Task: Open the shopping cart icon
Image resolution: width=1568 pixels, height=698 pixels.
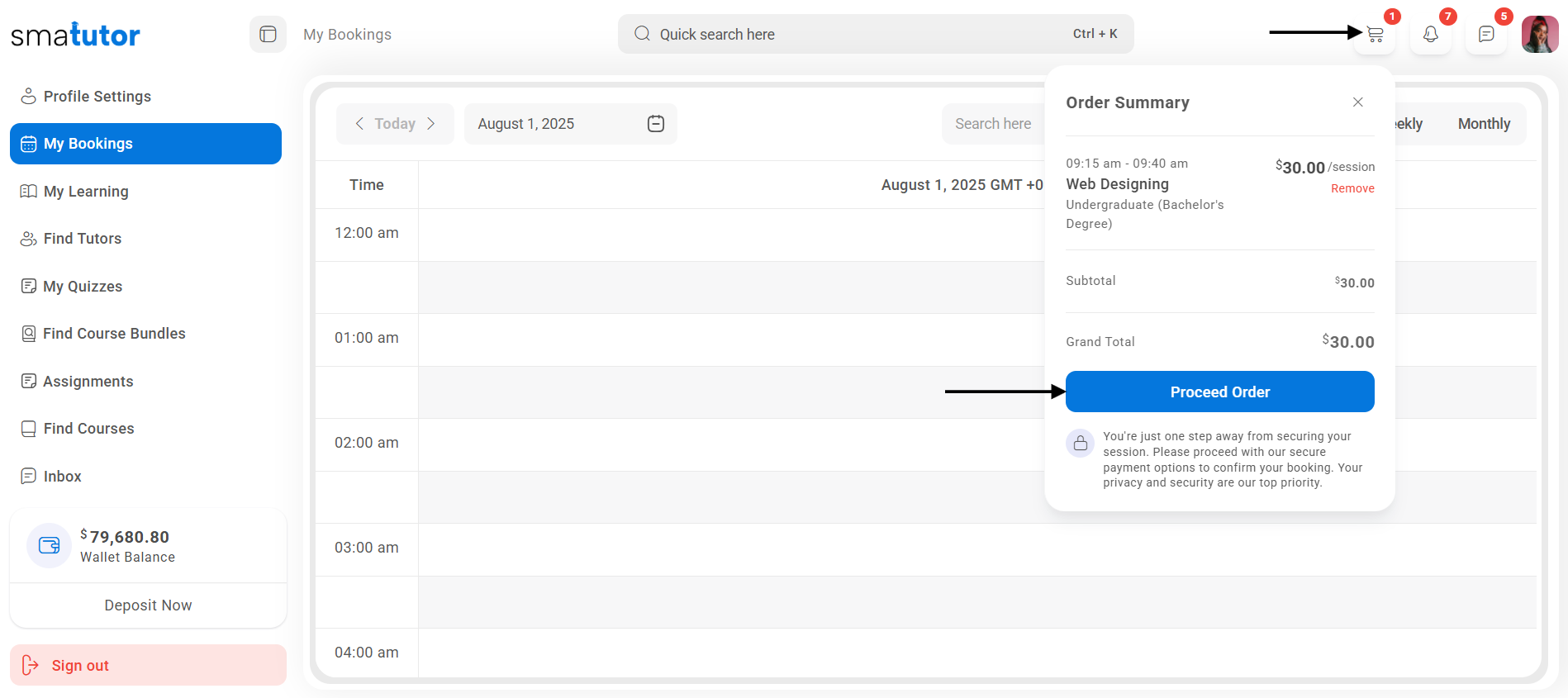Action: point(1375,35)
